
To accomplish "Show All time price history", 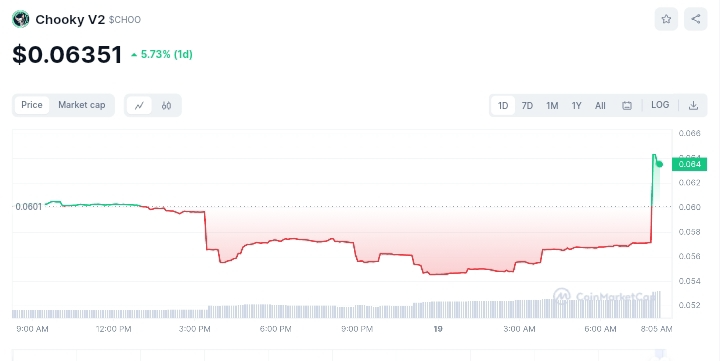I will [600, 106].
